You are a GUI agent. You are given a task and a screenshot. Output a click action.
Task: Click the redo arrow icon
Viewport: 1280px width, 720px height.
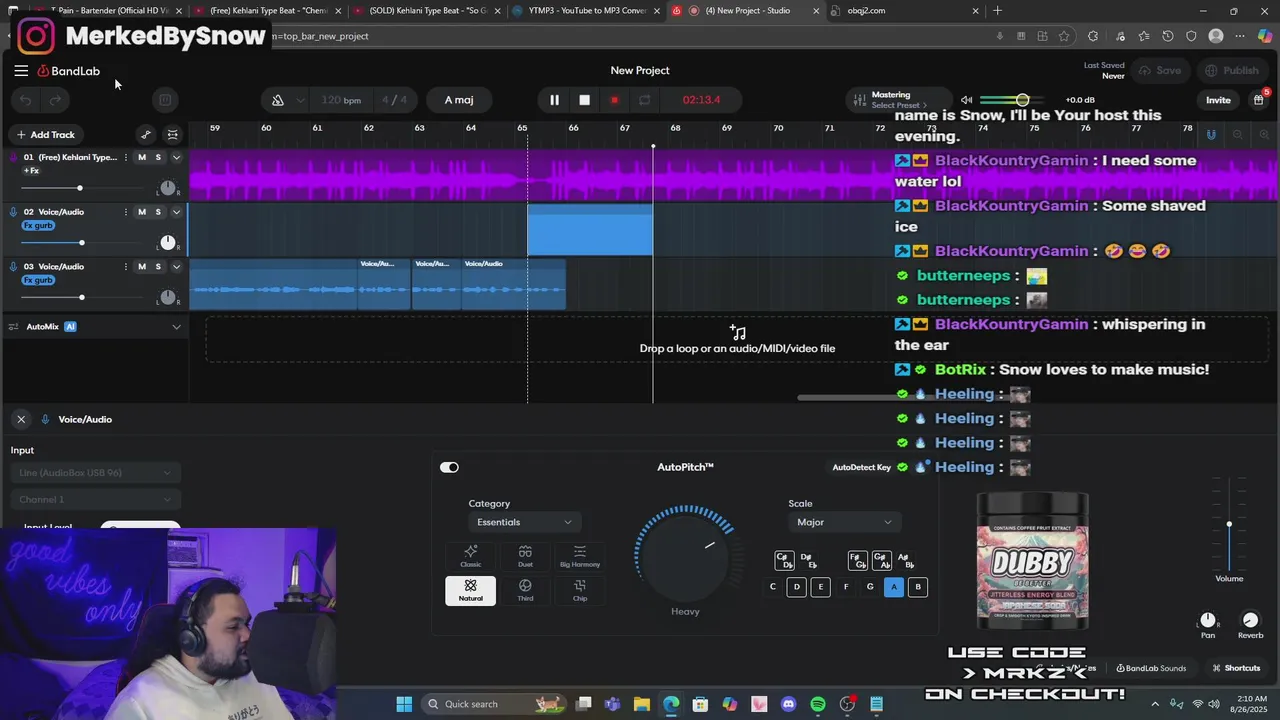point(55,100)
